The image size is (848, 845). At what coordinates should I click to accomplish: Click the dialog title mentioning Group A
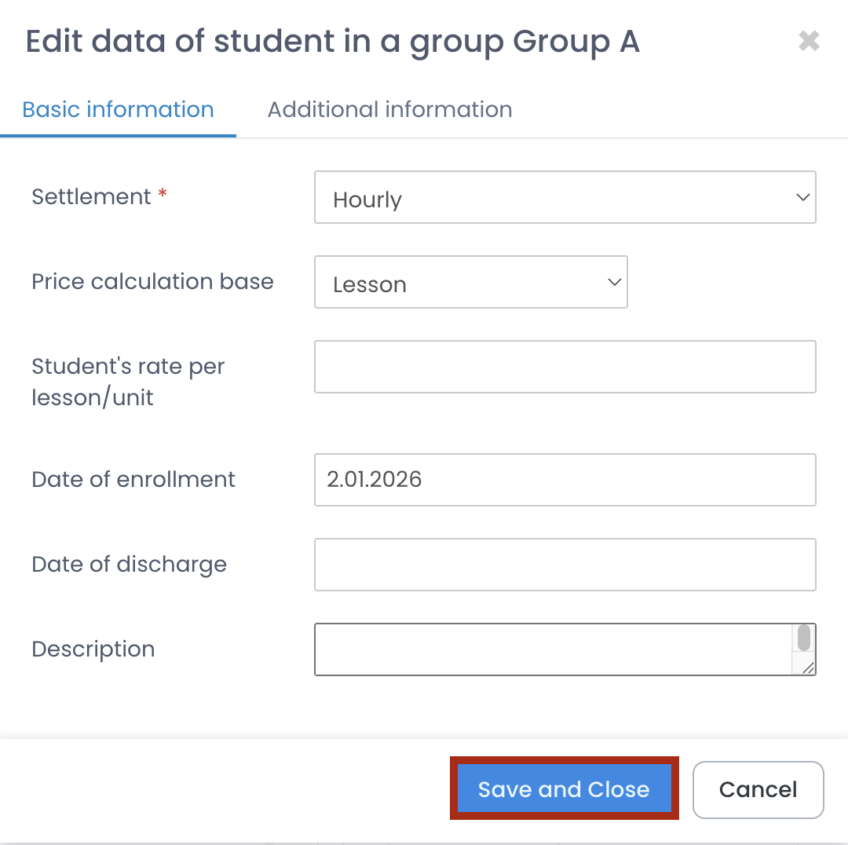332,42
